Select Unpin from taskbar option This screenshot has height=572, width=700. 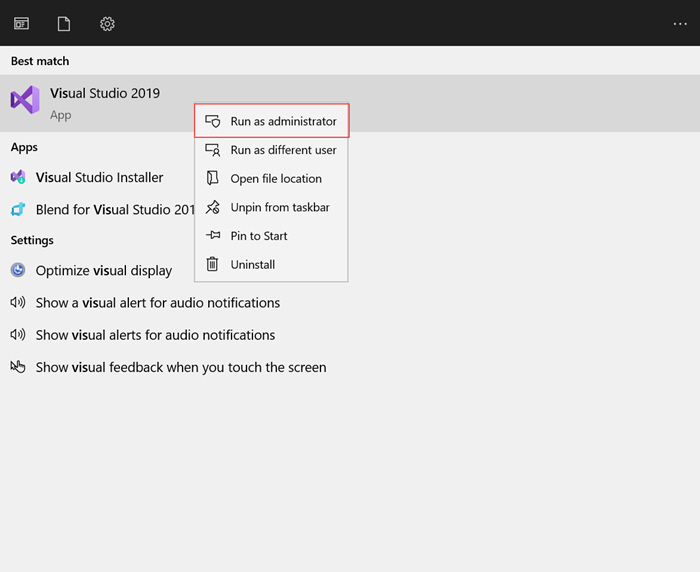pyautogui.click(x=271, y=207)
